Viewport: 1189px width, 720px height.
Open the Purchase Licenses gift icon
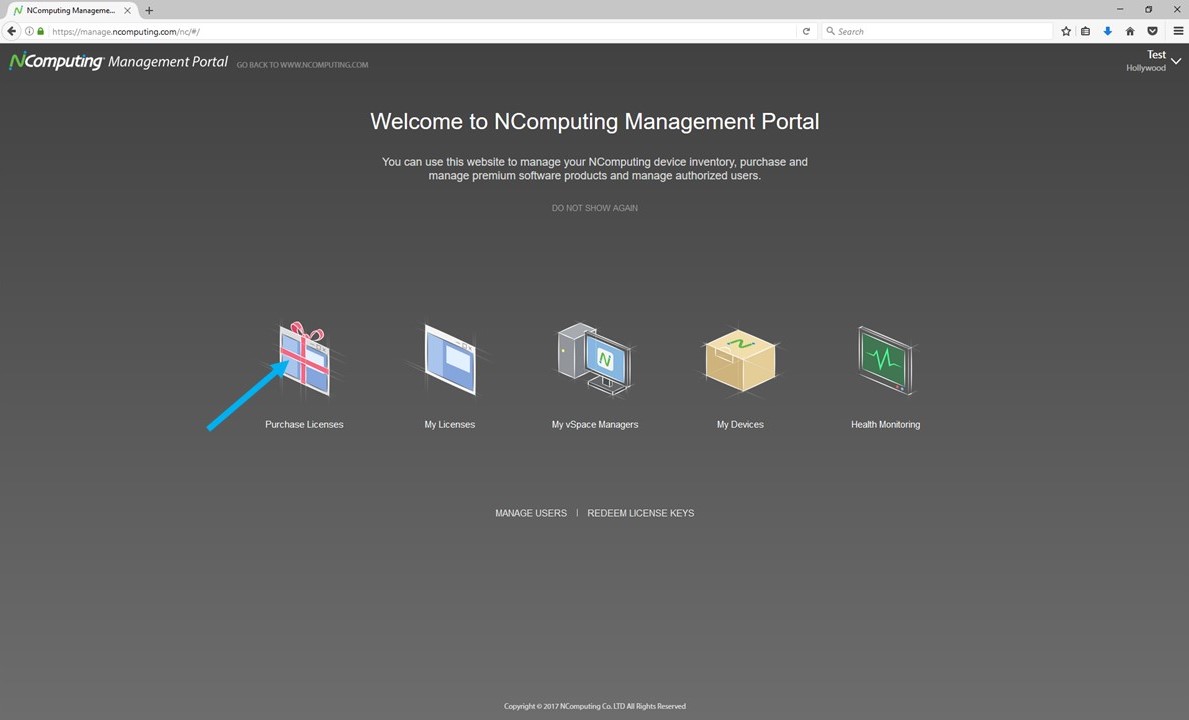pyautogui.click(x=305, y=359)
